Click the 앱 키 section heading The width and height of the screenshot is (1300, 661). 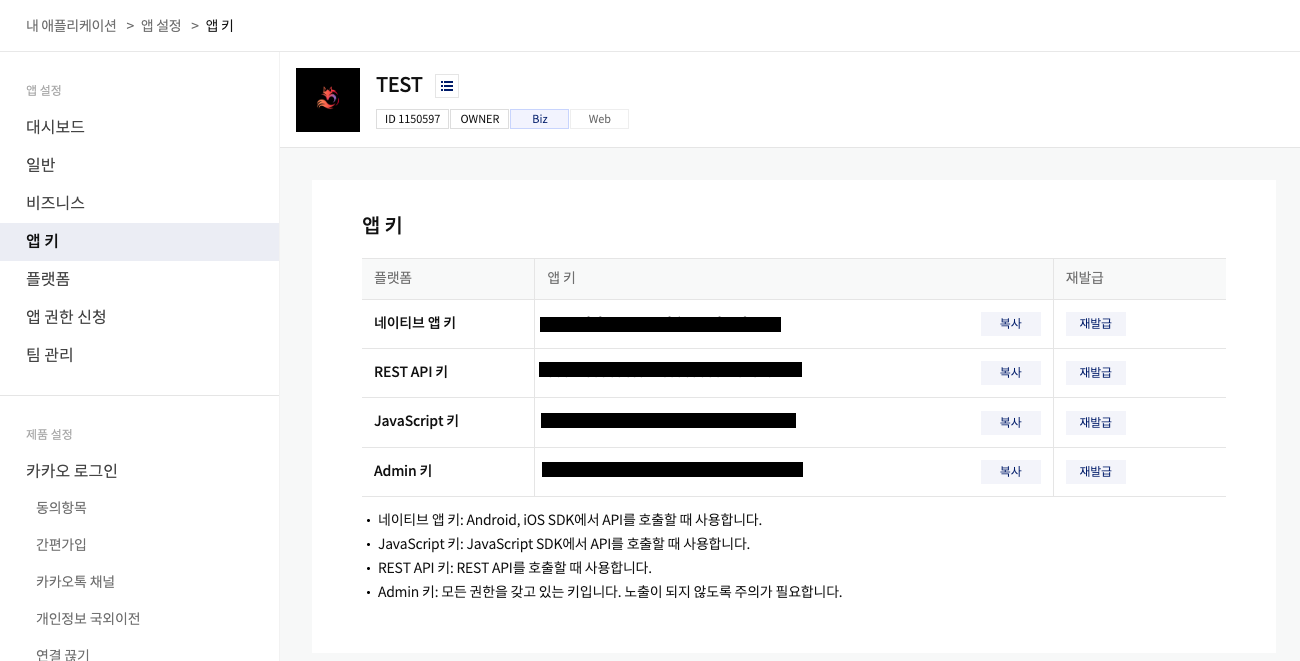tap(382, 225)
